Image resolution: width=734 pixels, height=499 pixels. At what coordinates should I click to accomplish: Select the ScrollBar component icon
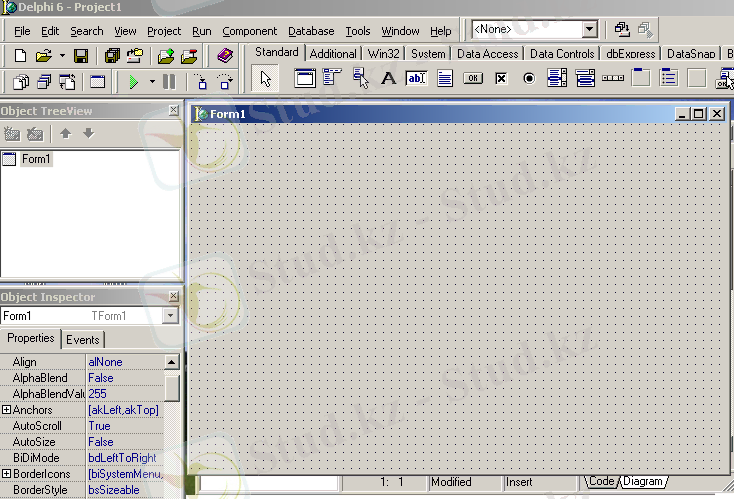coord(613,78)
